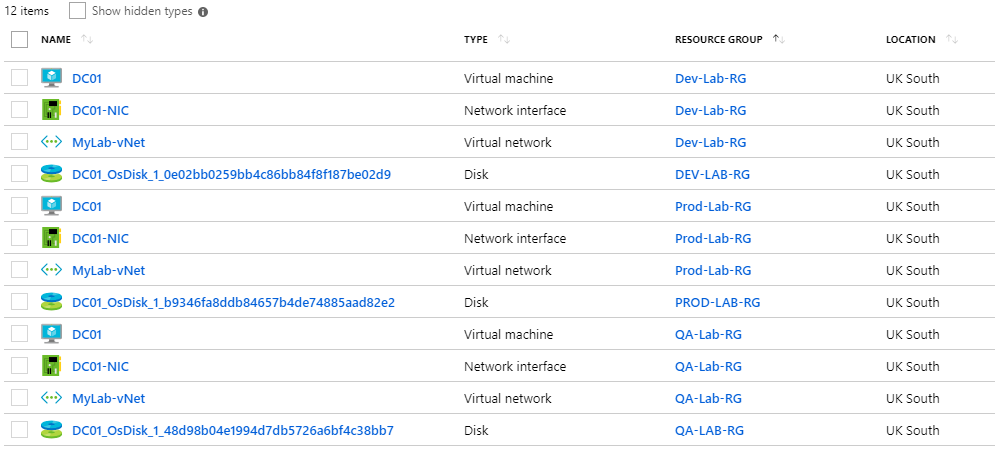The image size is (995, 463).
Task: Tick the select-all checkbox in the header row
Action: 20,39
